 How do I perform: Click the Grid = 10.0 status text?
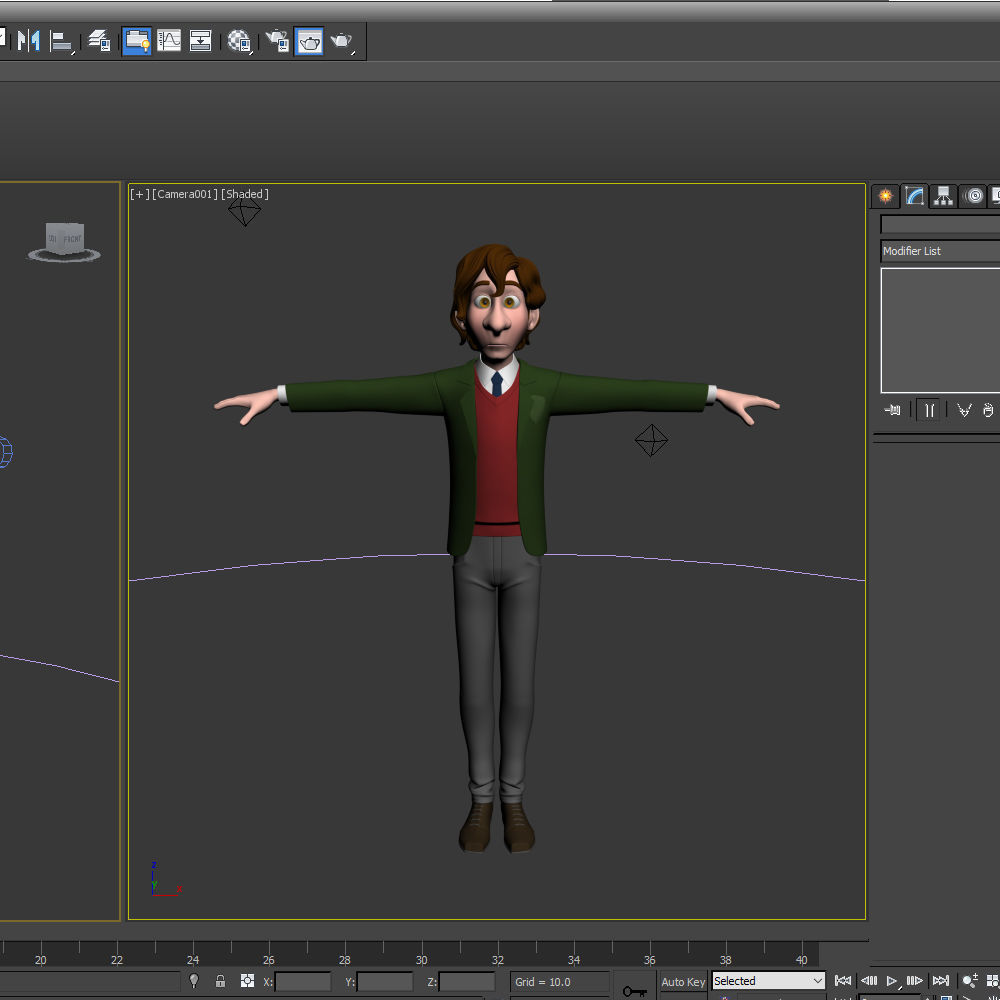coord(543,982)
